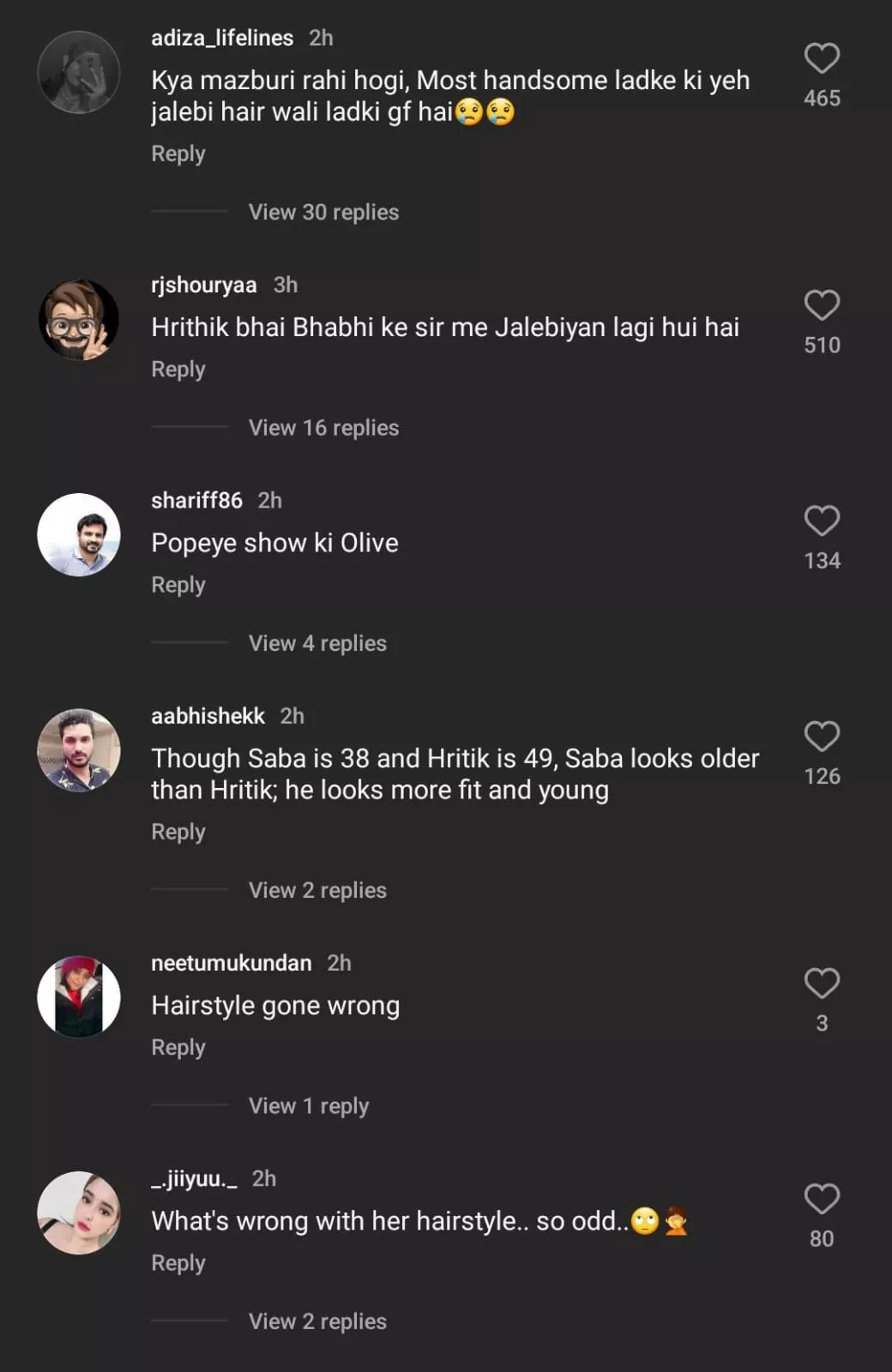
Task: Tap _.jiiyuu._'s profile avatar
Action: pos(79,1213)
